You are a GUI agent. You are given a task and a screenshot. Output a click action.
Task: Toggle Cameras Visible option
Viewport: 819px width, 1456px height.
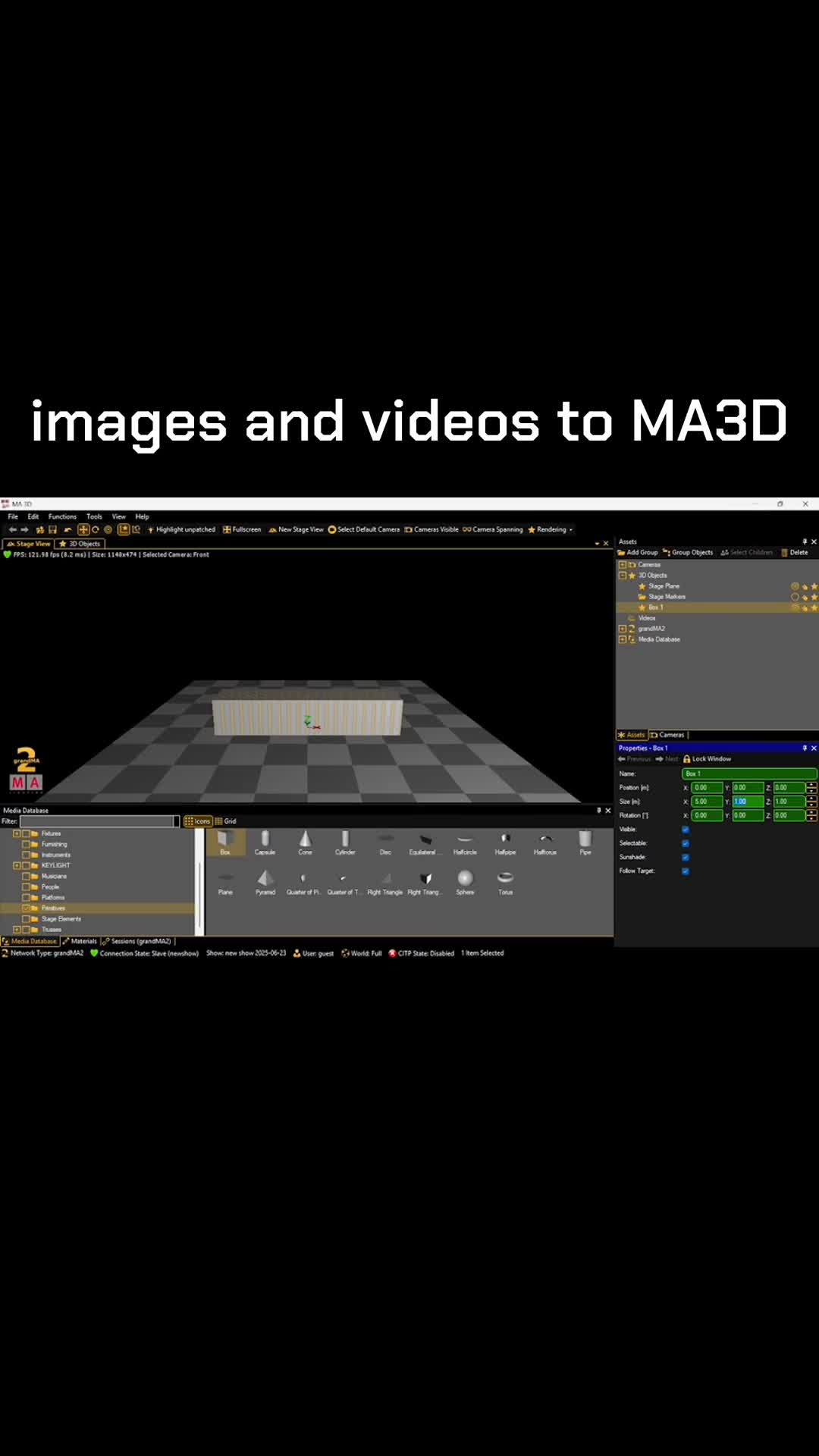[431, 529]
